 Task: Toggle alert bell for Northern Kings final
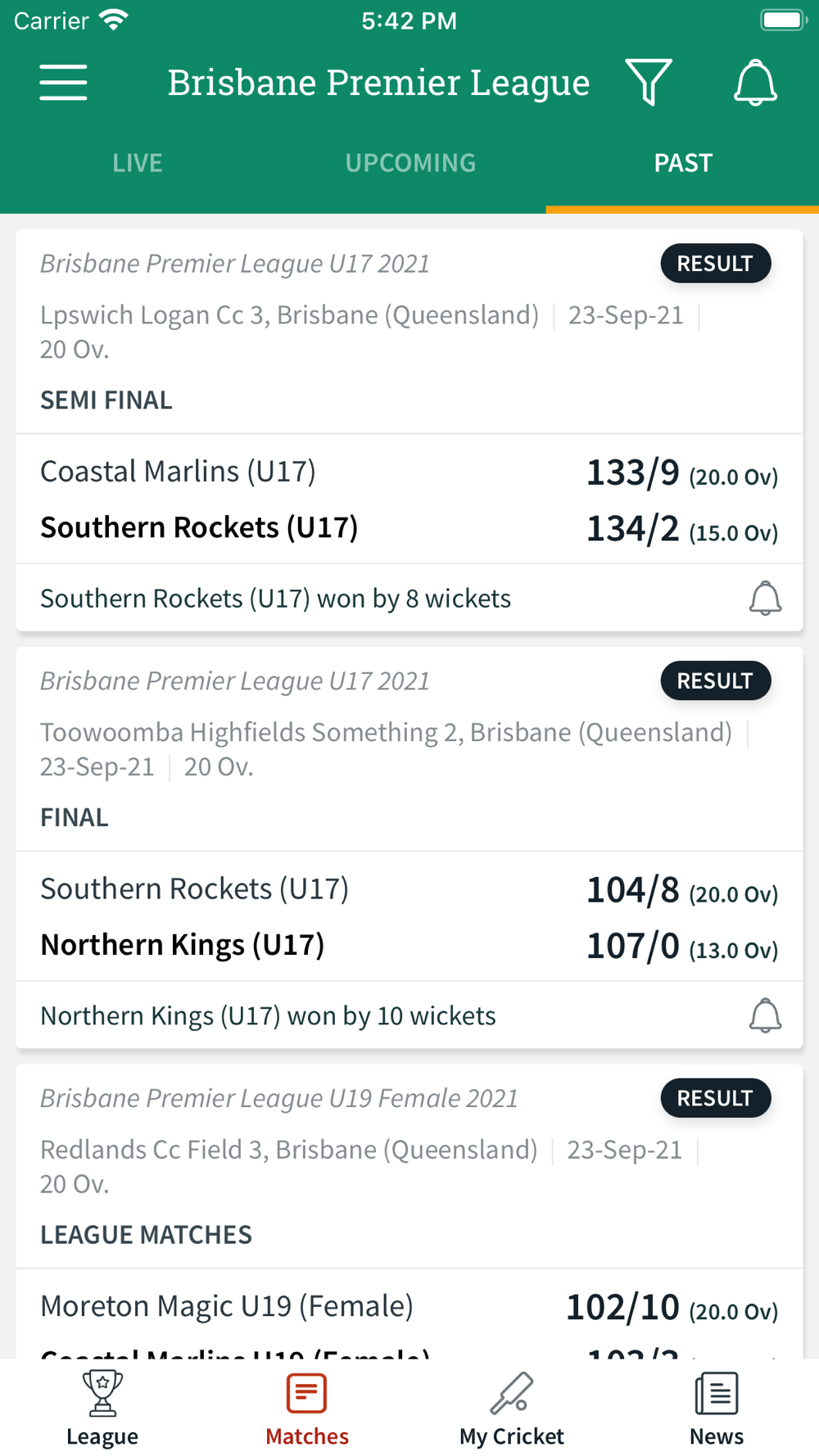click(x=765, y=1015)
